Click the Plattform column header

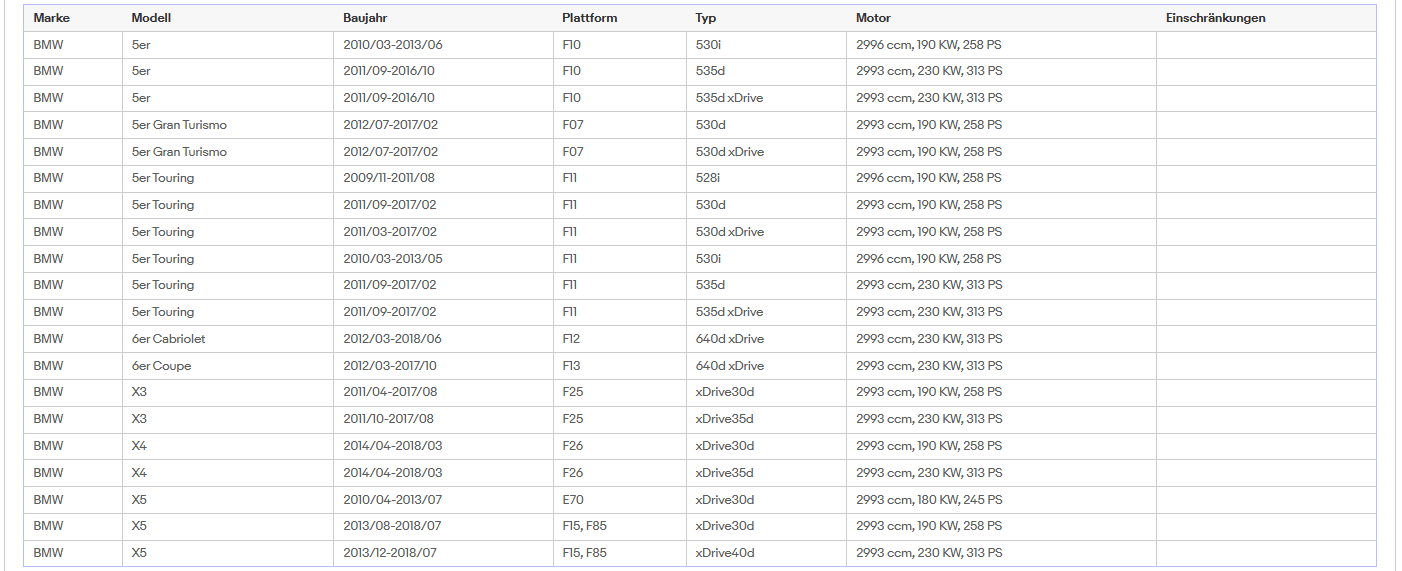point(620,18)
